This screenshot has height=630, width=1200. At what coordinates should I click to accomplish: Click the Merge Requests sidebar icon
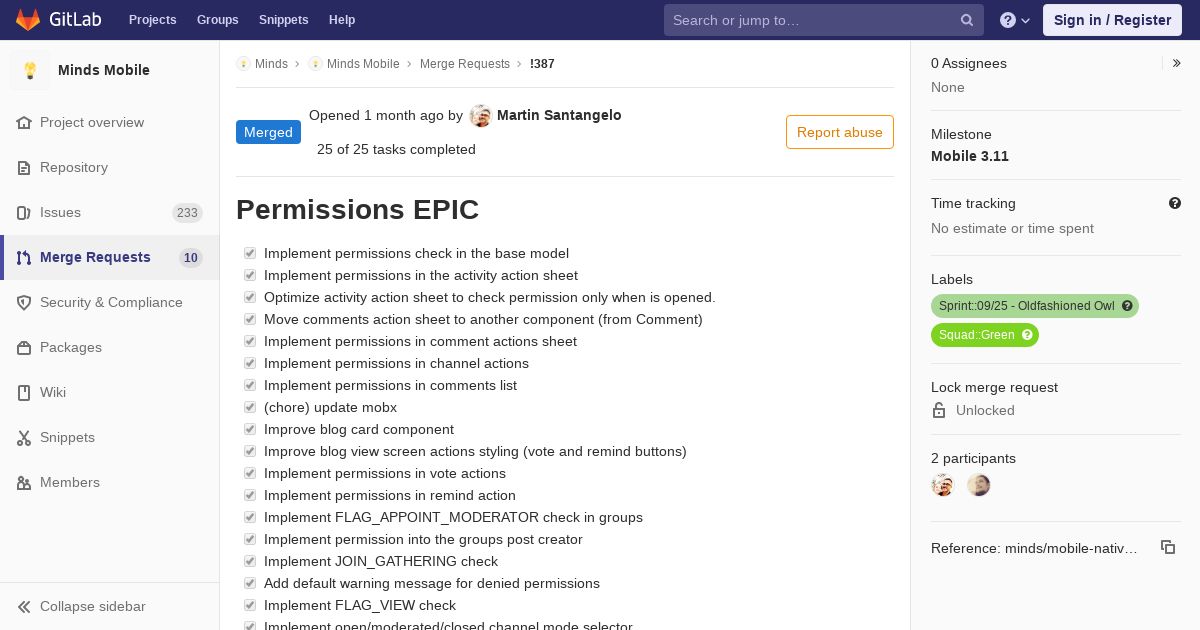tap(24, 257)
